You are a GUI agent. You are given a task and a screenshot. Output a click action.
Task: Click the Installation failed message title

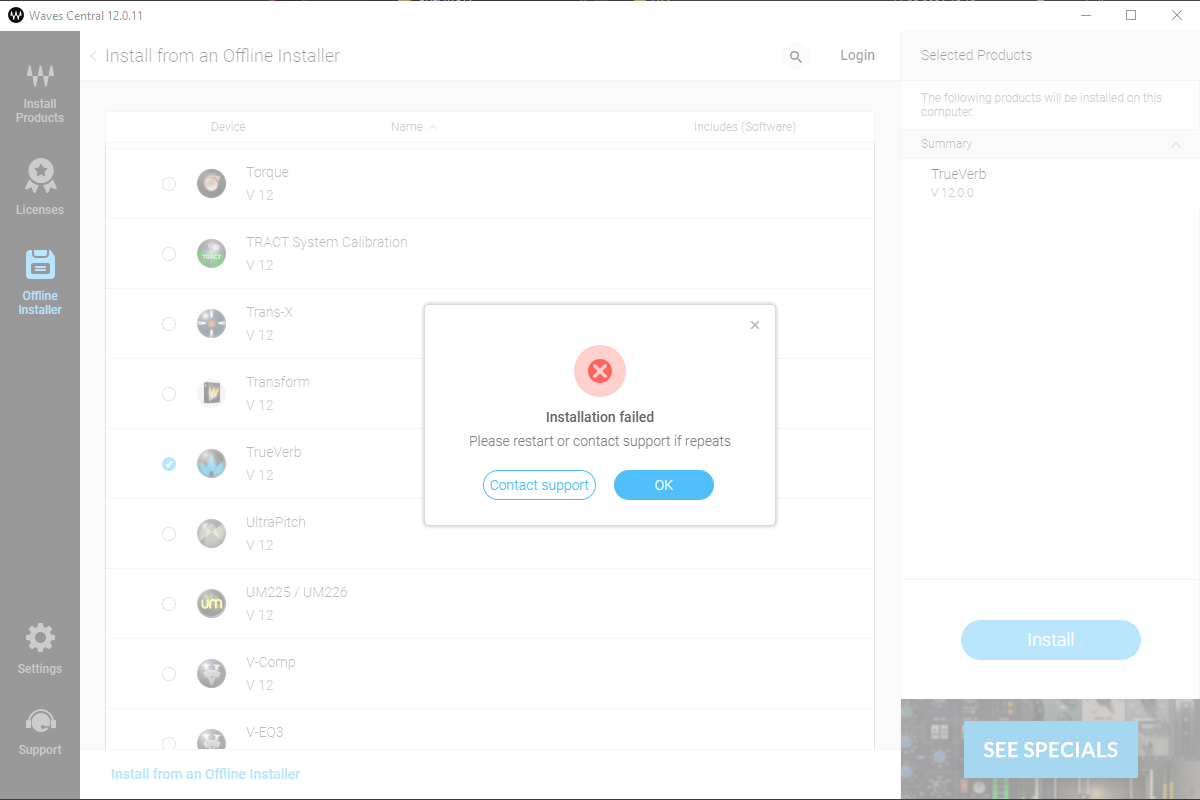pyautogui.click(x=600, y=417)
